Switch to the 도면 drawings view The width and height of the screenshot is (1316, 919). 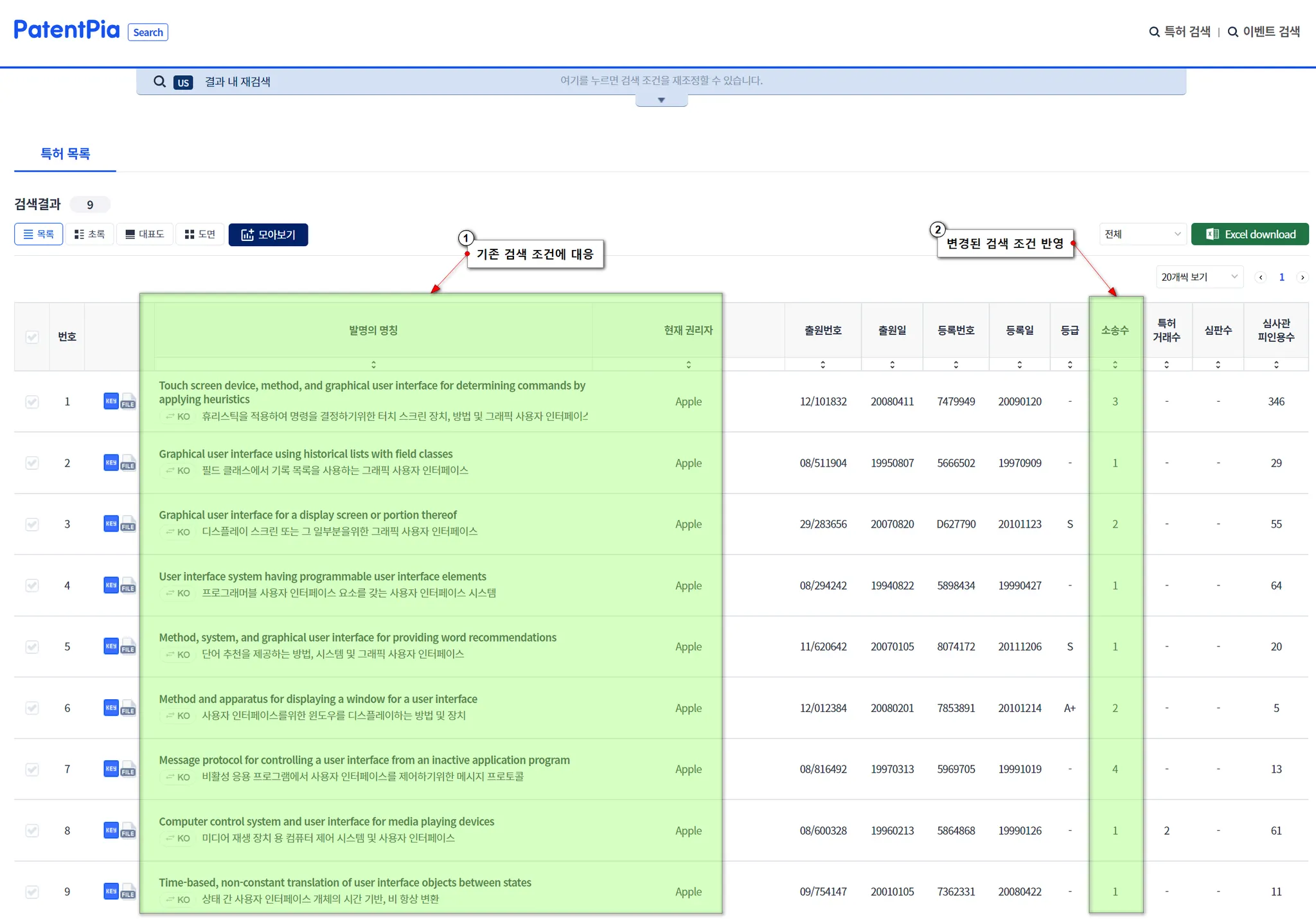tap(200, 235)
